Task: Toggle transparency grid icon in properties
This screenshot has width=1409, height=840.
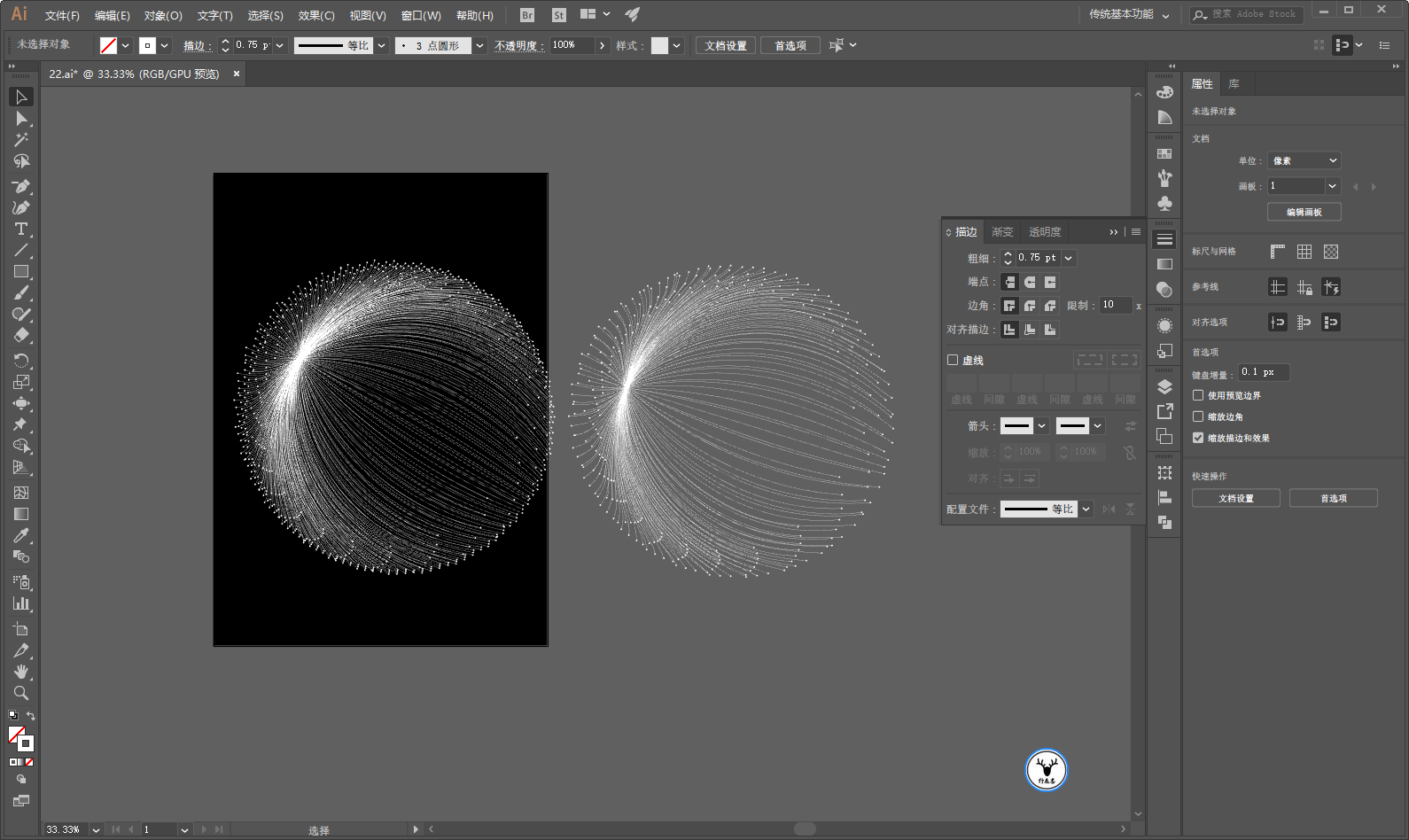Action: pyautogui.click(x=1330, y=252)
